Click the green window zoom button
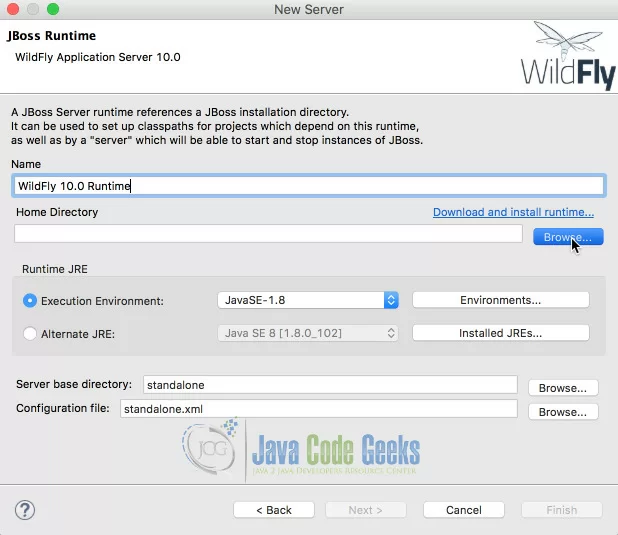 [53, 9]
